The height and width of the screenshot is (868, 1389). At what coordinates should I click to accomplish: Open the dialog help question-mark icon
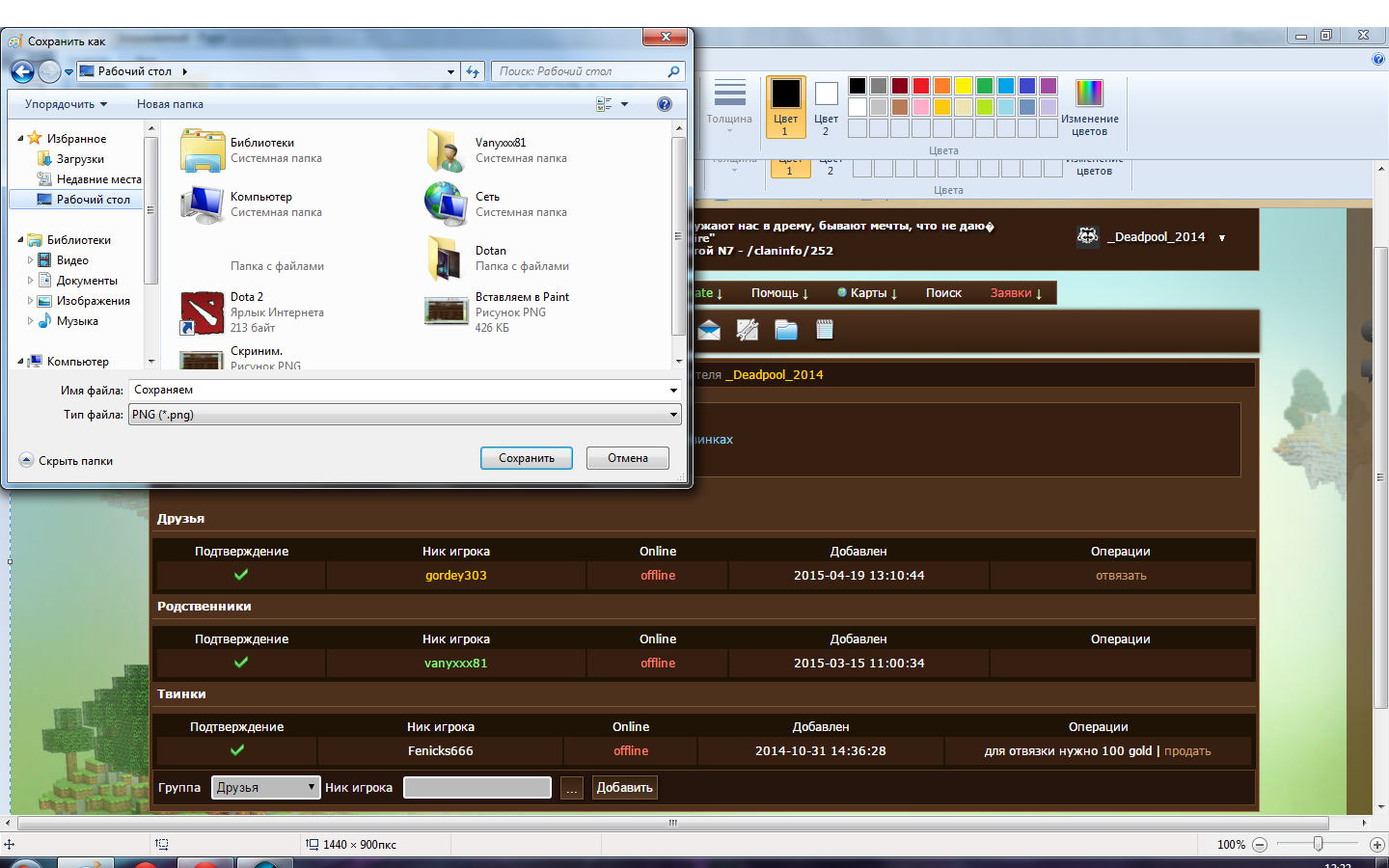click(665, 104)
